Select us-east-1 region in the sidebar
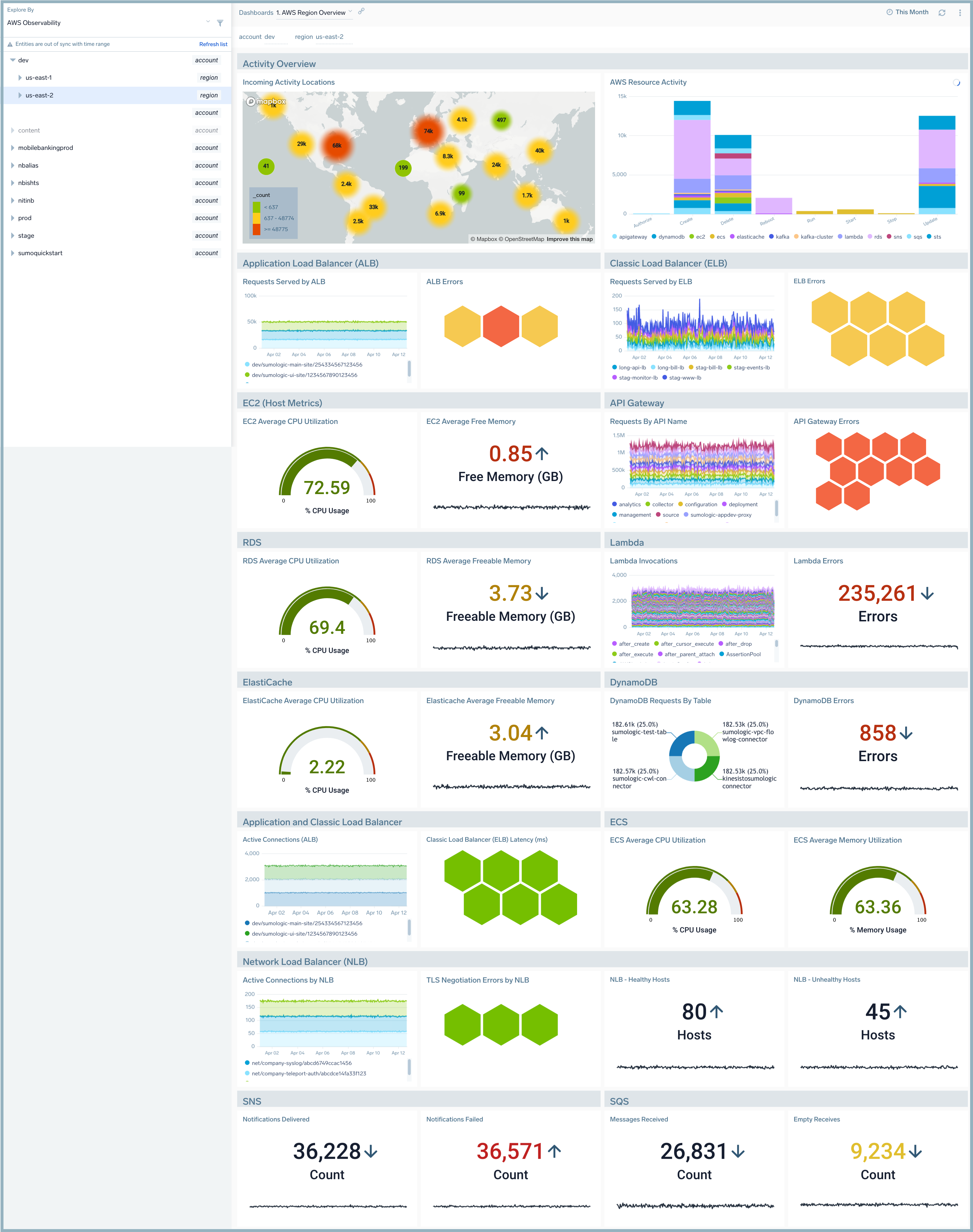The image size is (973, 1232). tap(39, 77)
